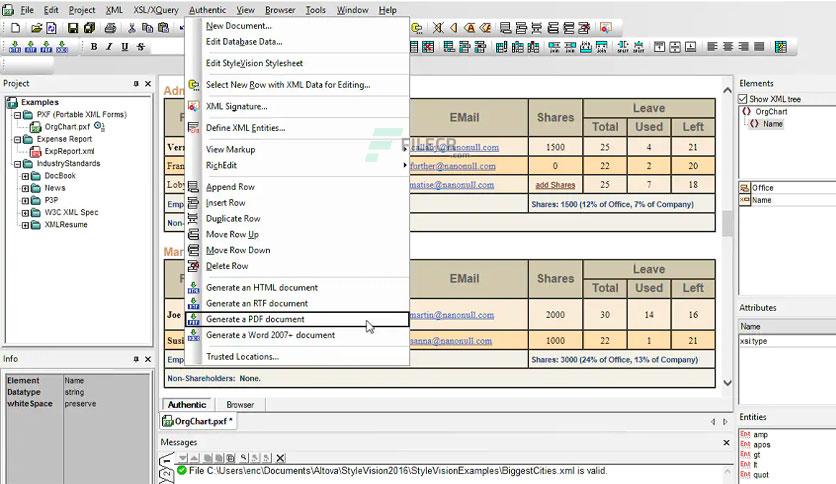Expand the W3C XML Spec folder
This screenshot has height=484, width=836.
pyautogui.click(x=25, y=213)
